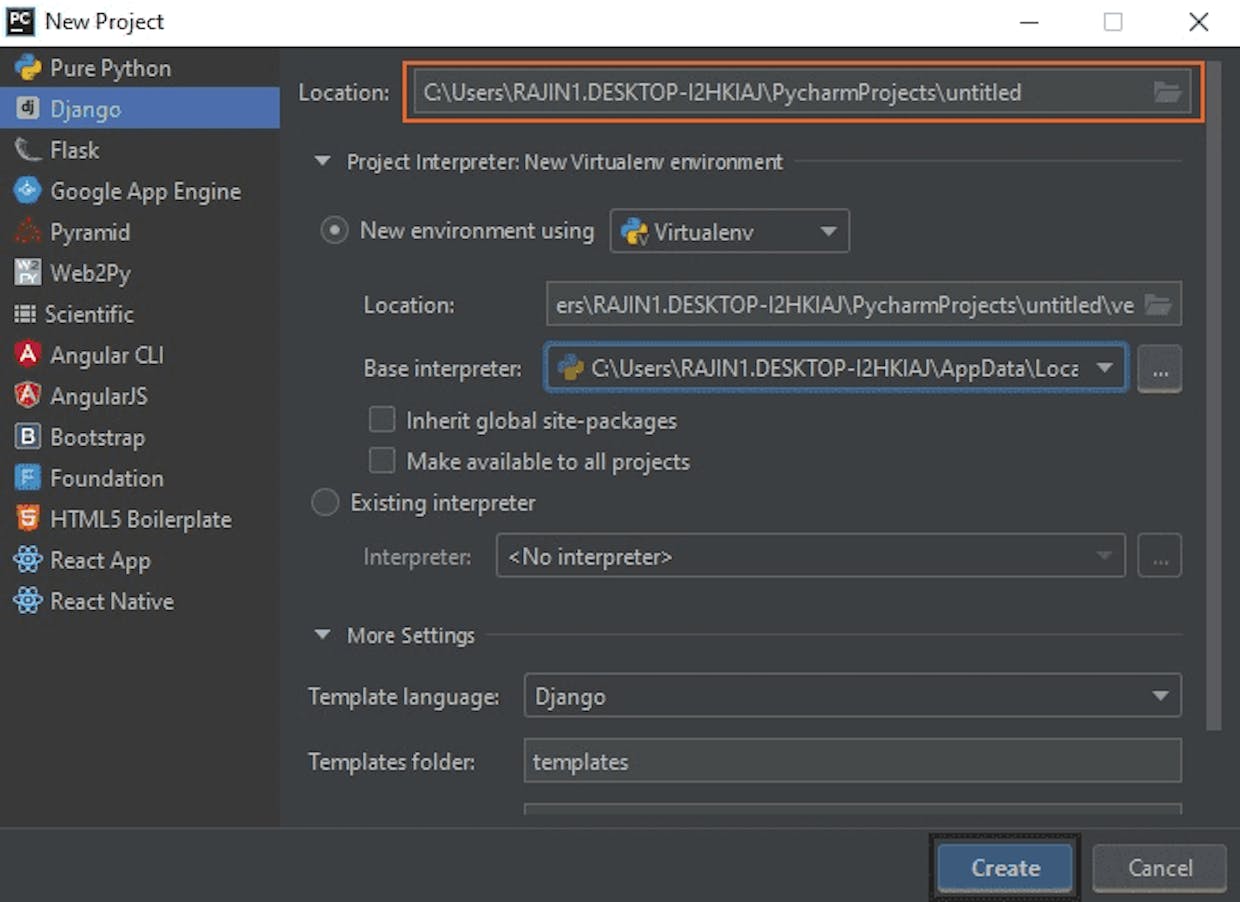Select Existing interpreter radio button
Viewport: 1240px width, 902px height.
click(326, 502)
